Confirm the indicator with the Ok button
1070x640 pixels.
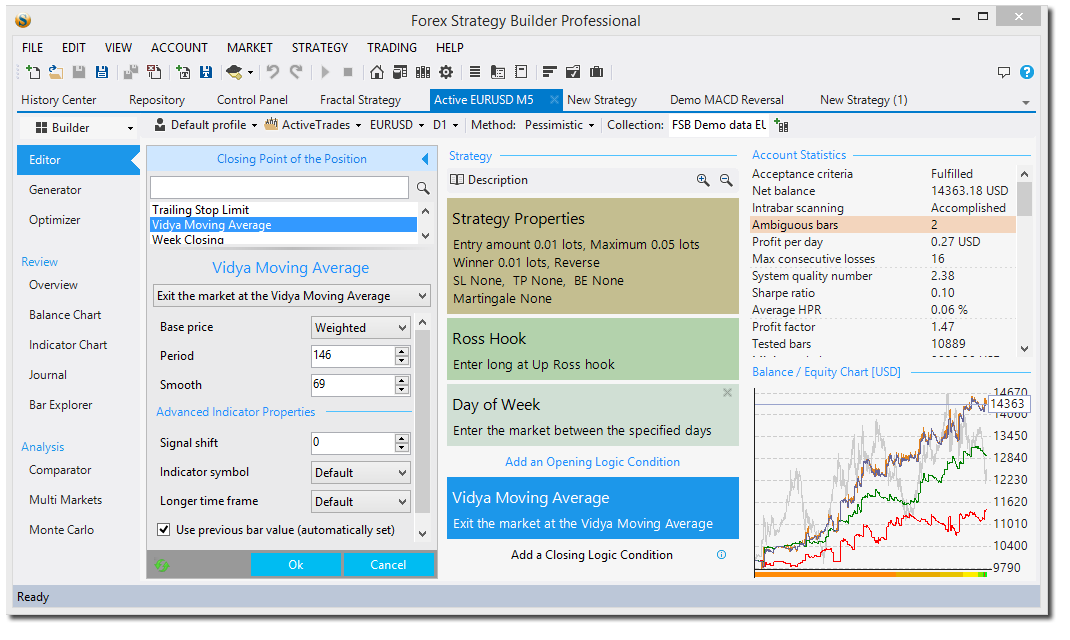coord(295,565)
